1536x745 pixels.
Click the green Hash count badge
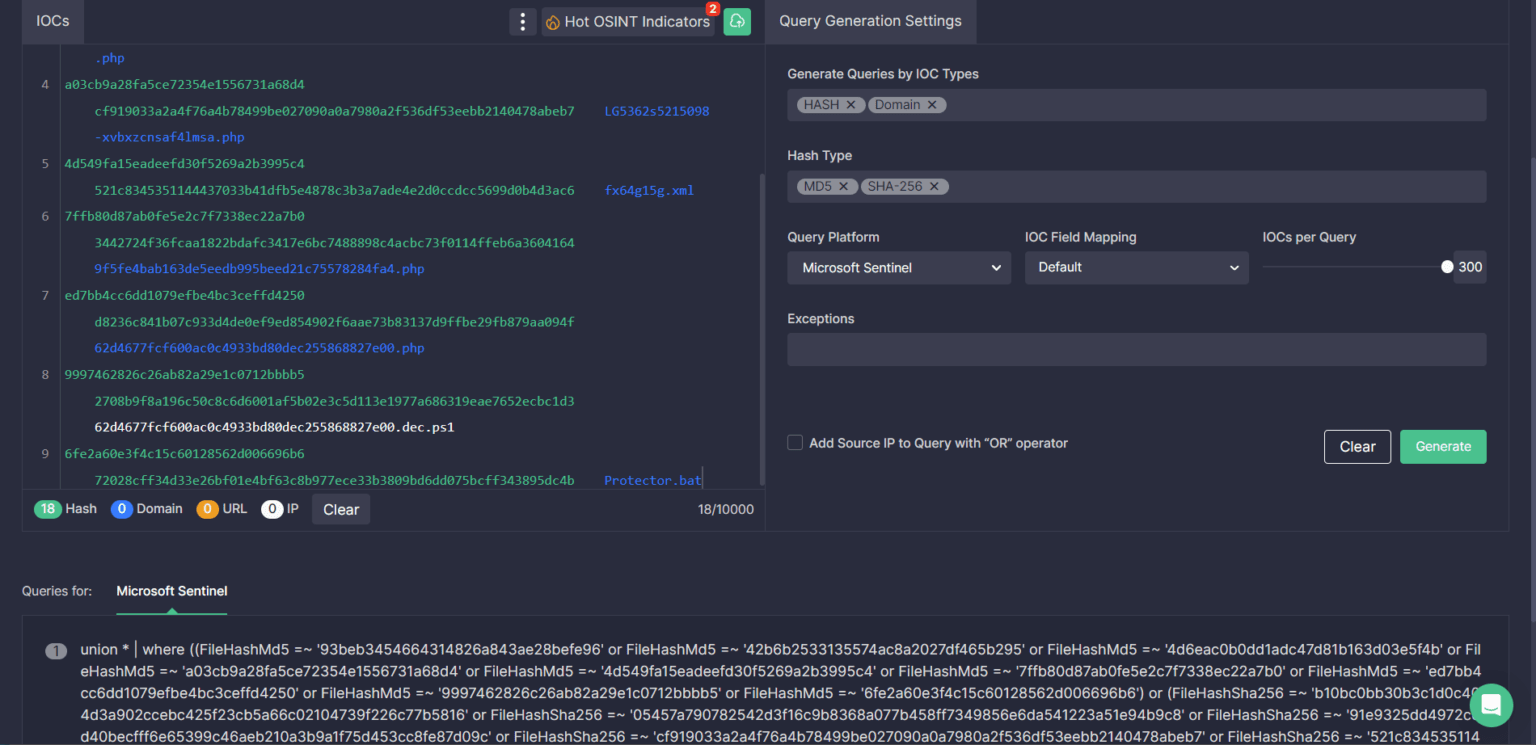(47, 509)
